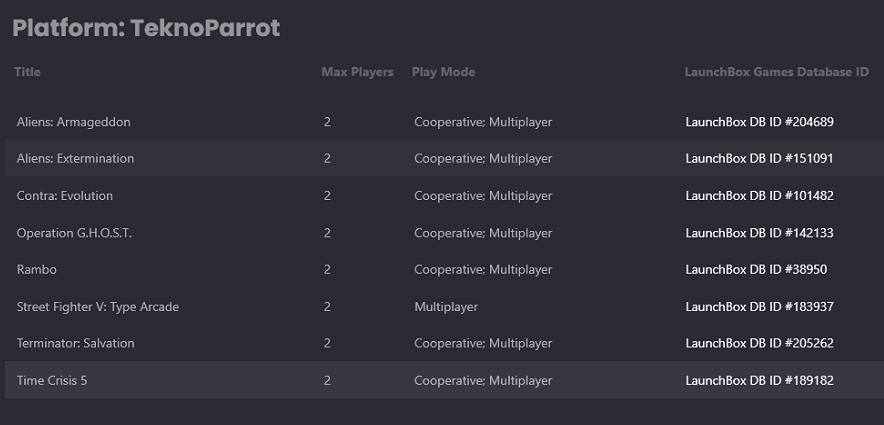The width and height of the screenshot is (884, 425).
Task: Click LaunchBox DB ID #101482 link
Action: pyautogui.click(x=759, y=196)
